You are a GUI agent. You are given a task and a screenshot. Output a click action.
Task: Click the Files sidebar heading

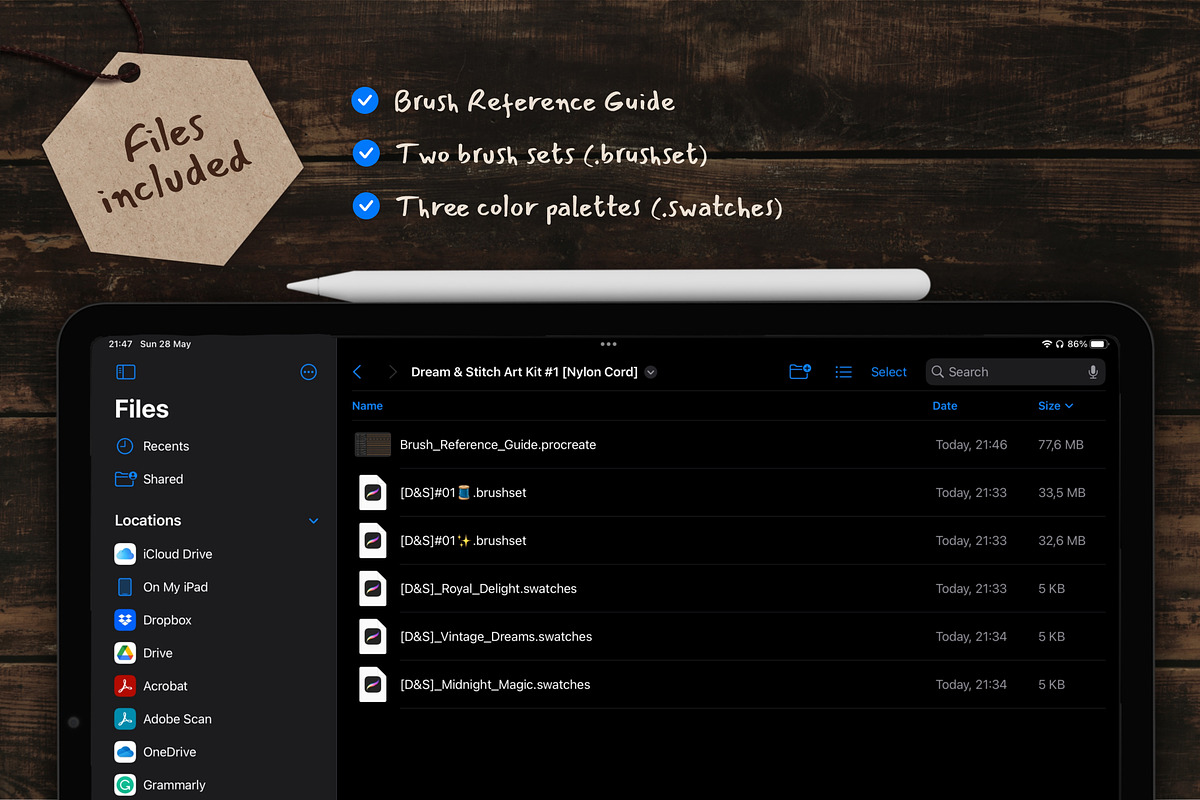[142, 409]
